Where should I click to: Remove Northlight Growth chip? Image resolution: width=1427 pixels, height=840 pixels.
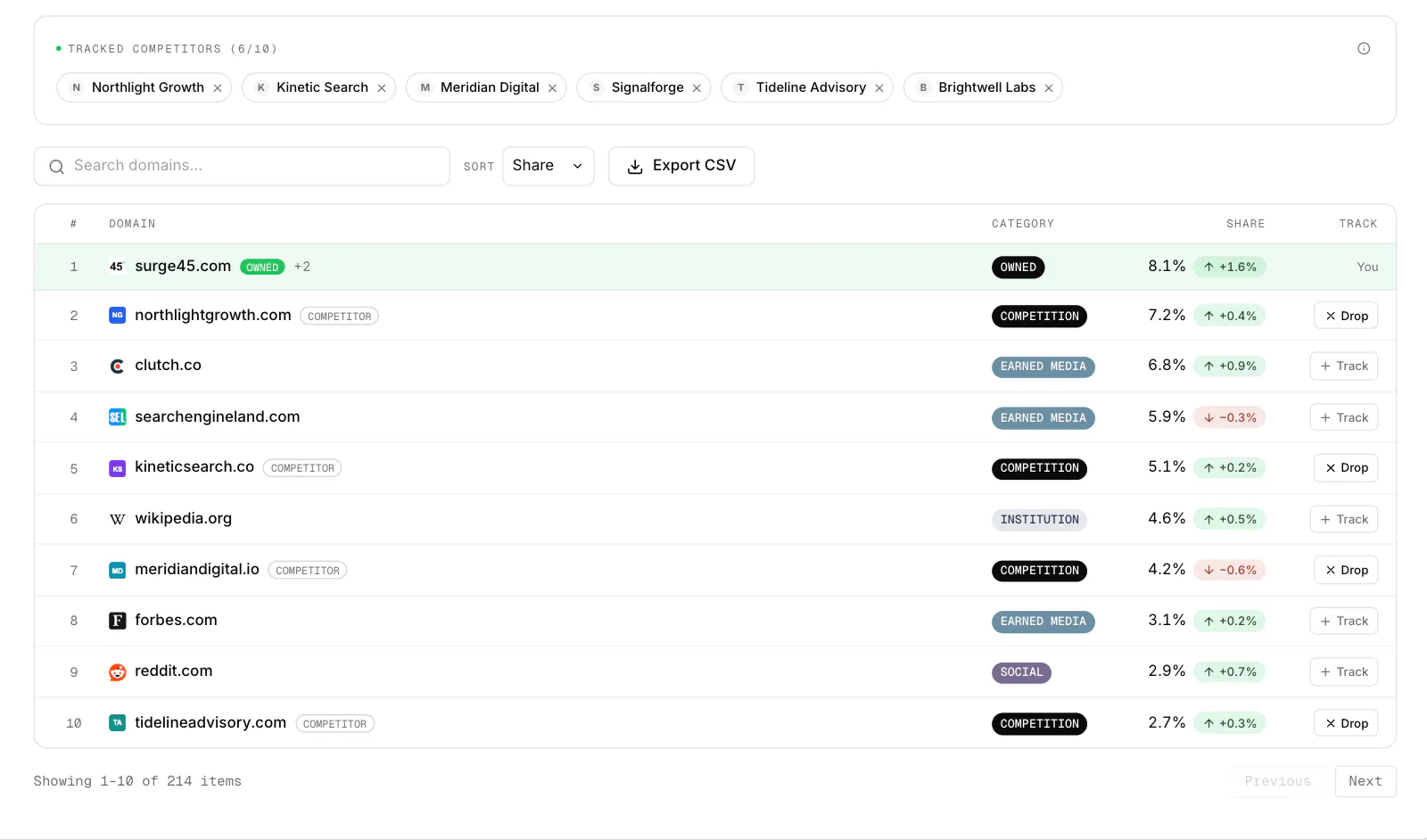coord(218,88)
